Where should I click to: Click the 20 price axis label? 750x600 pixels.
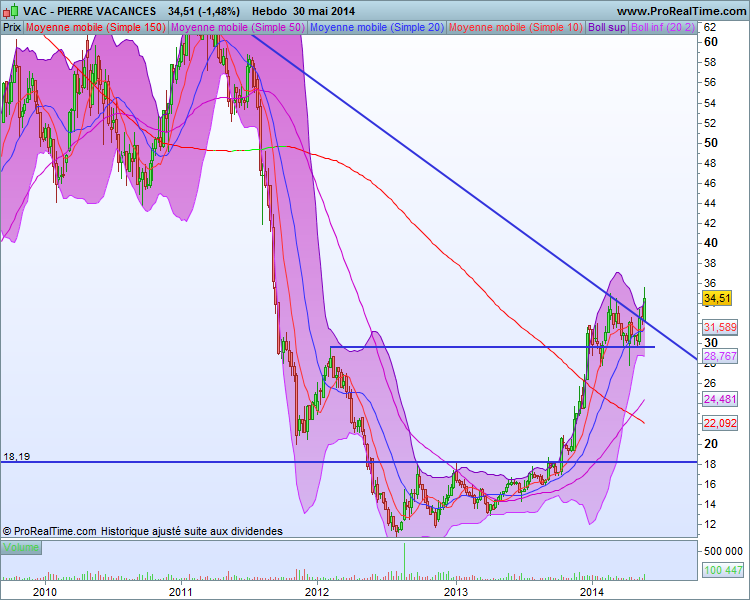[x=711, y=444]
